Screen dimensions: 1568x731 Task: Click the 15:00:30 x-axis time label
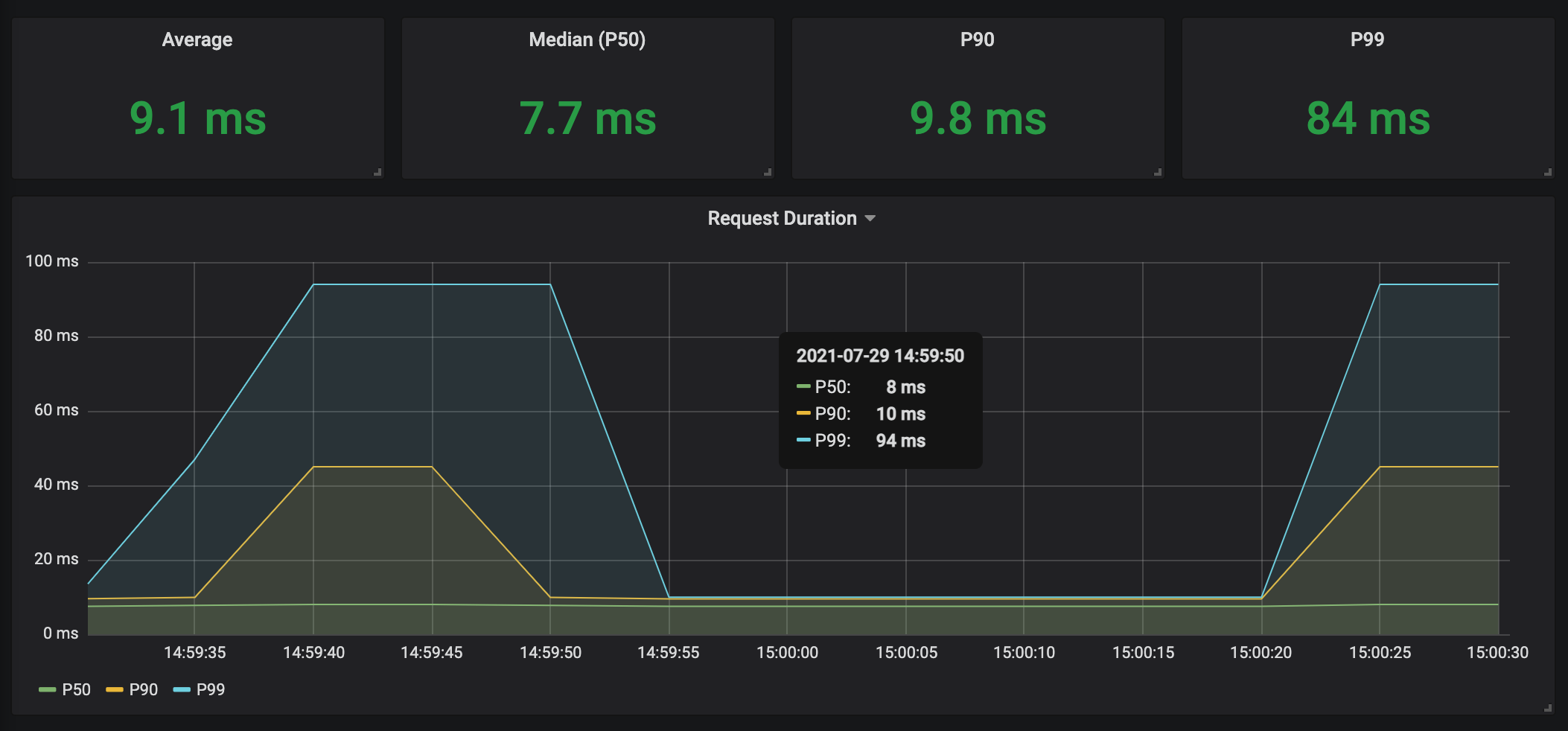(x=1497, y=653)
